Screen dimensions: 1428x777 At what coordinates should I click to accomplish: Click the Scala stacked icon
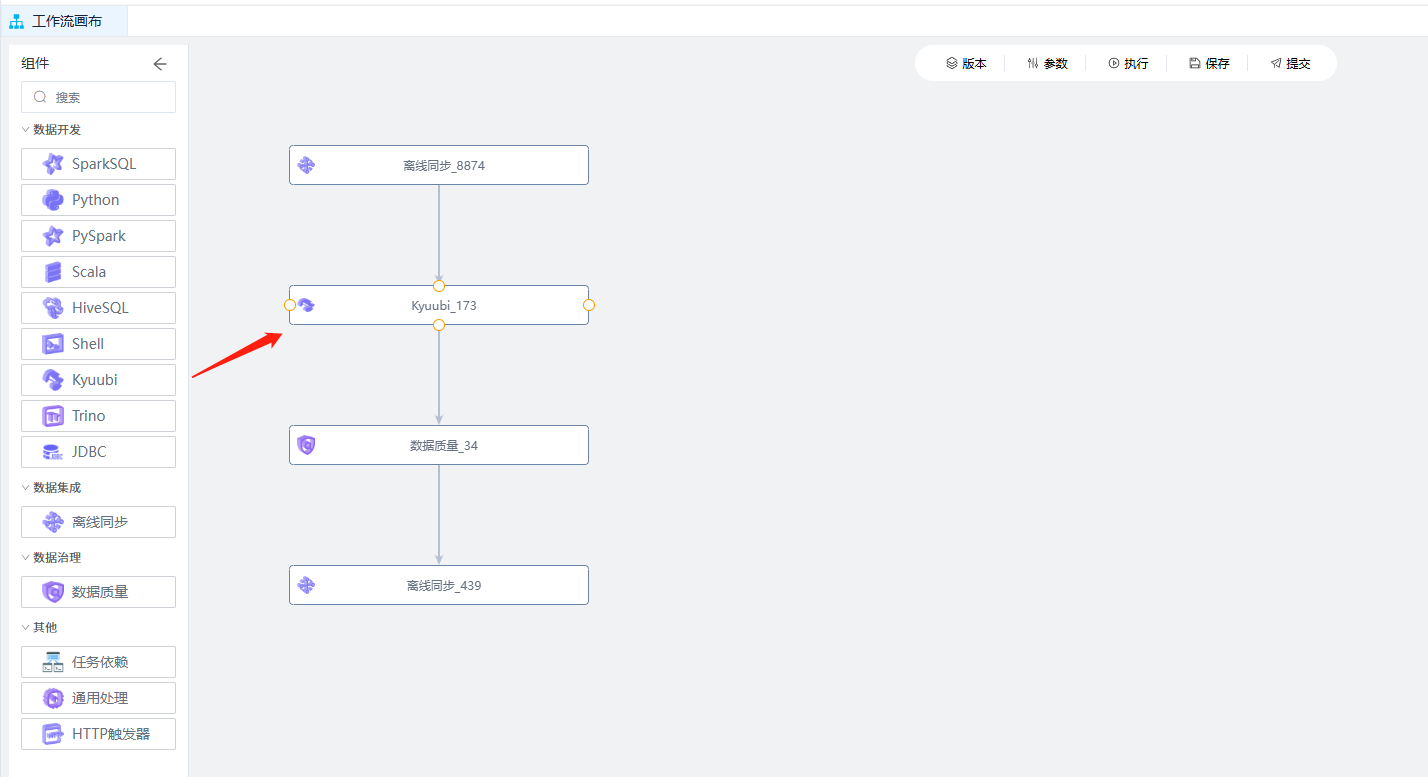53,272
